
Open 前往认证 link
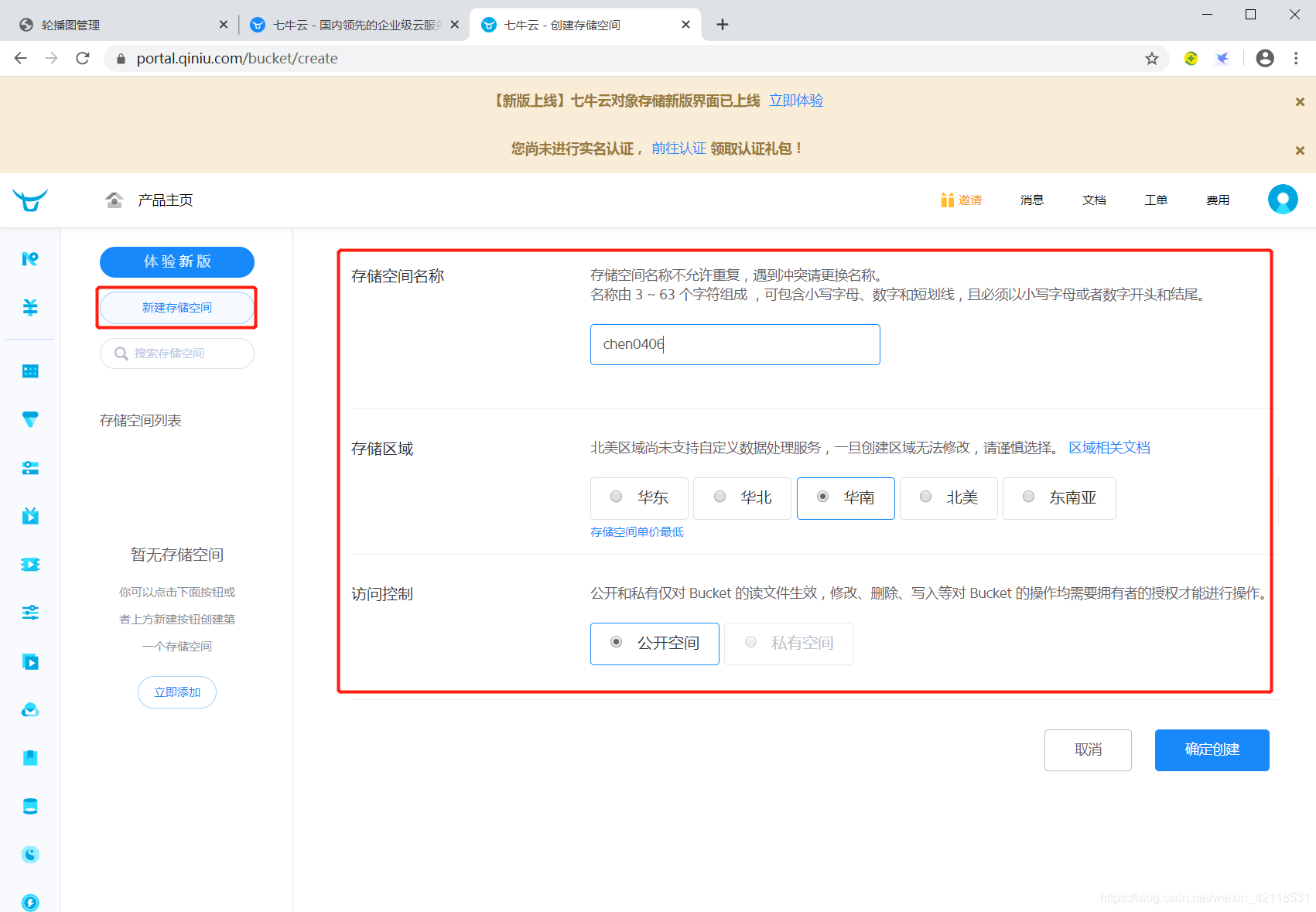679,149
